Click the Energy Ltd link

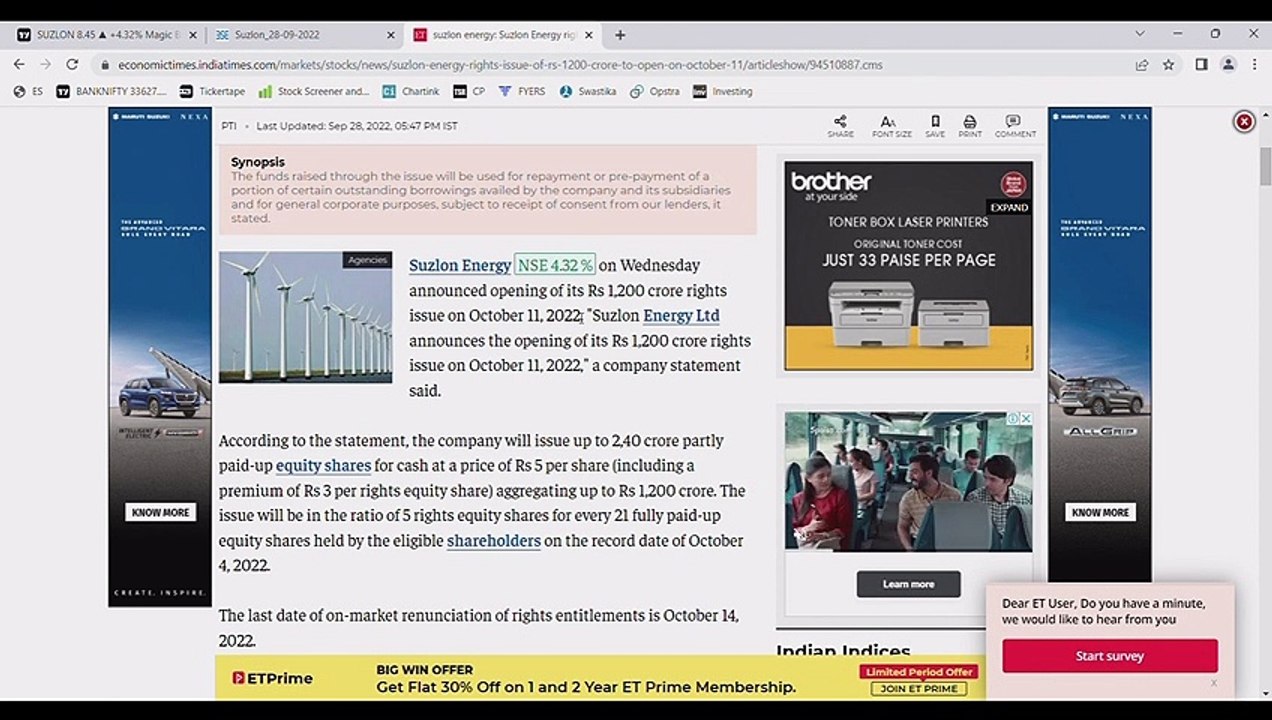tap(681, 315)
